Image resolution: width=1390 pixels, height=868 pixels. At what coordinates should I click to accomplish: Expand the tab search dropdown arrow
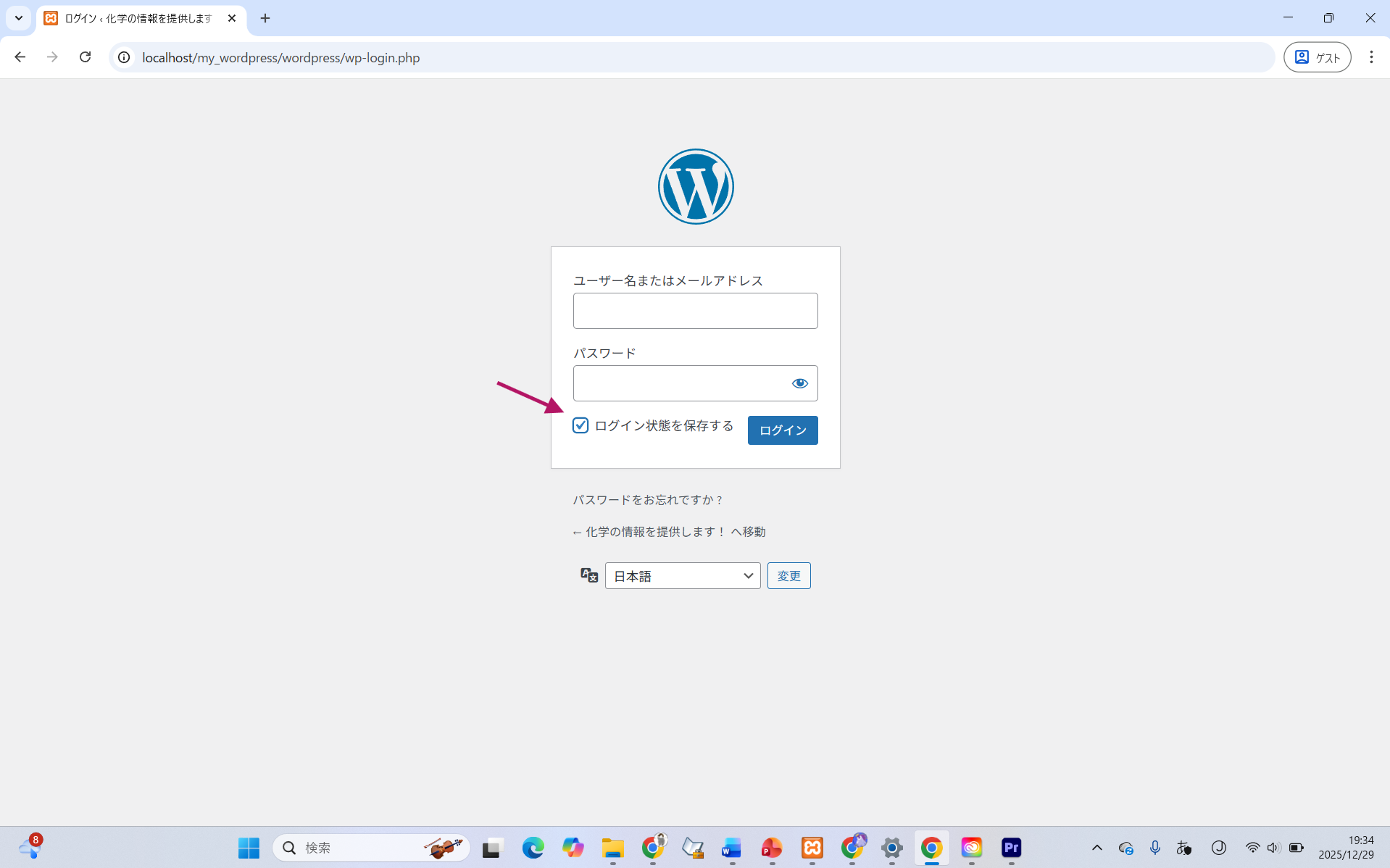pos(19,18)
